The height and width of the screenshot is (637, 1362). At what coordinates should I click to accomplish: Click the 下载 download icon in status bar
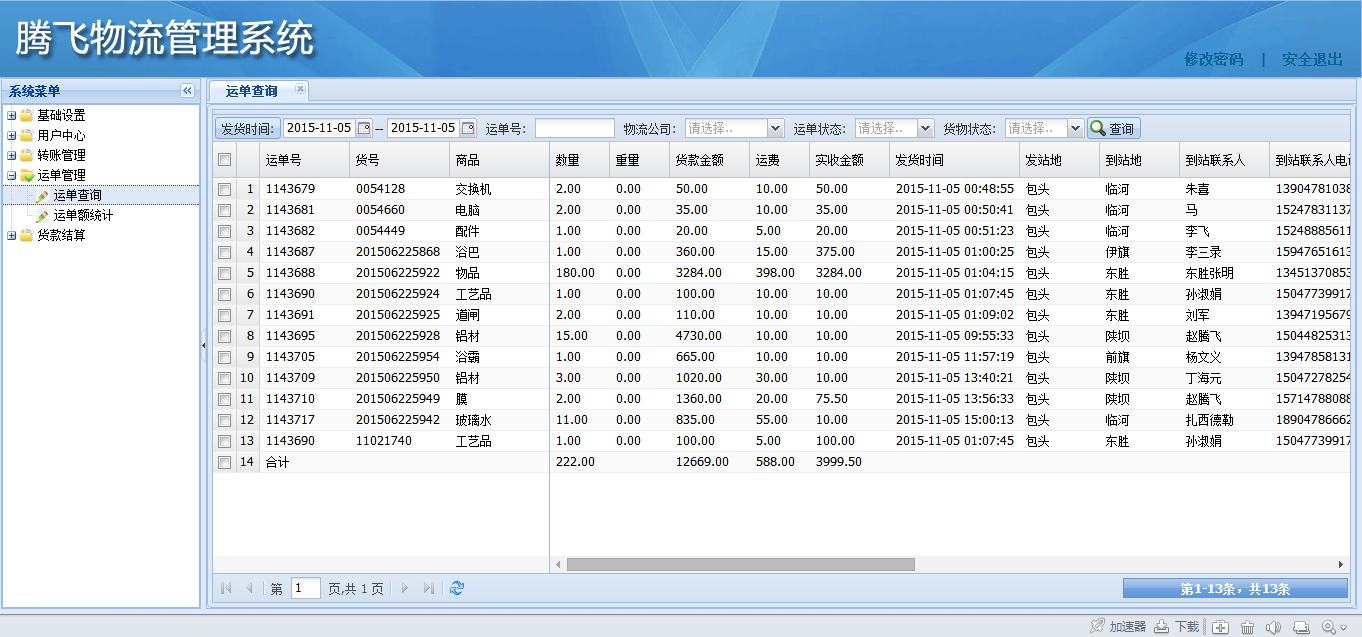(1161, 627)
